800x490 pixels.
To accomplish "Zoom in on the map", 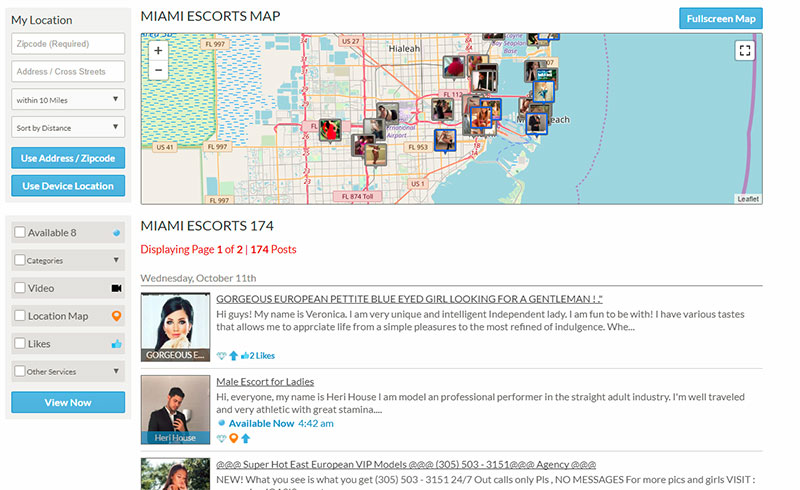I will [x=158, y=51].
